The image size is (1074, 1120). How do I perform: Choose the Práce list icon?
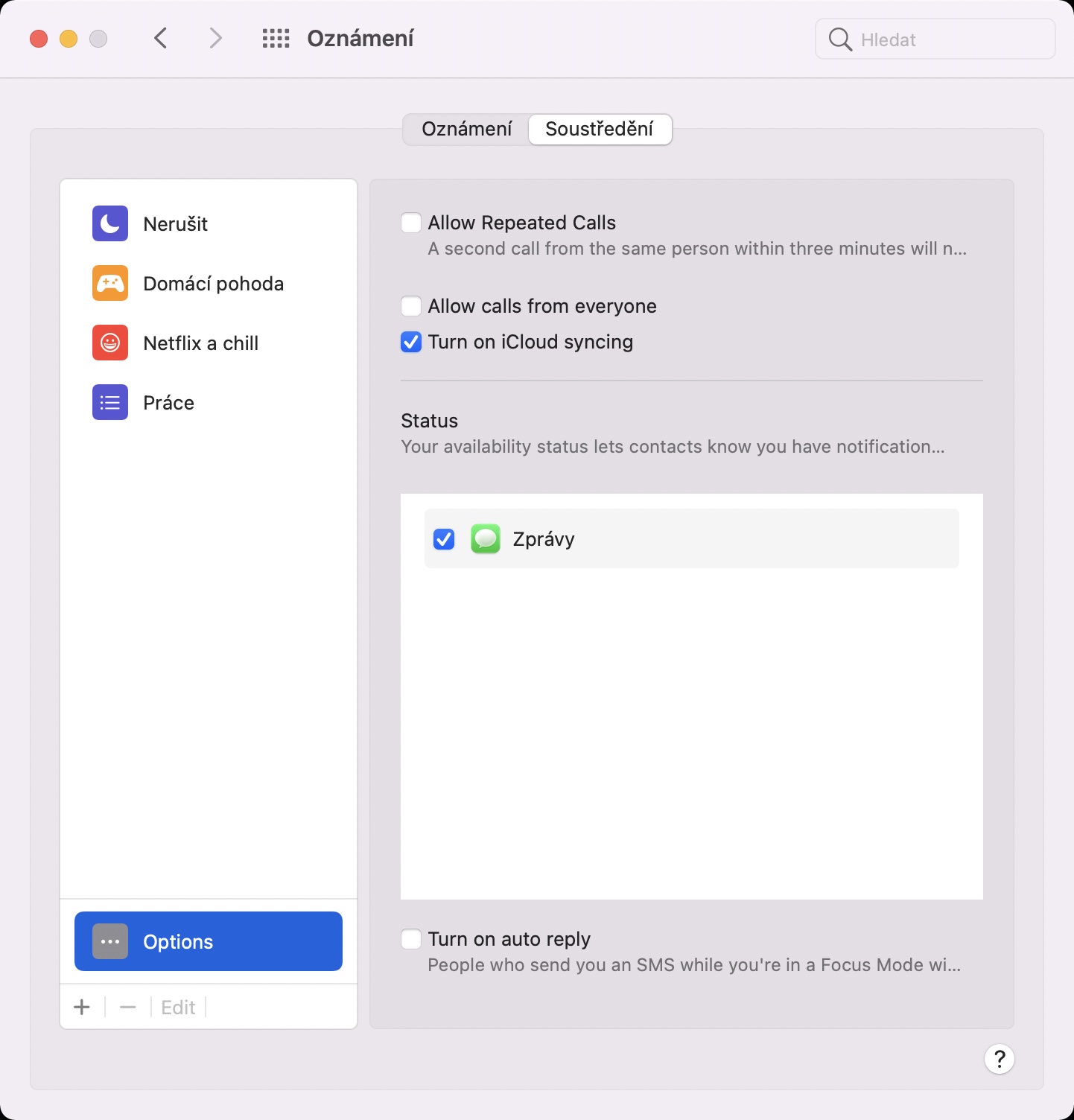[x=110, y=402]
